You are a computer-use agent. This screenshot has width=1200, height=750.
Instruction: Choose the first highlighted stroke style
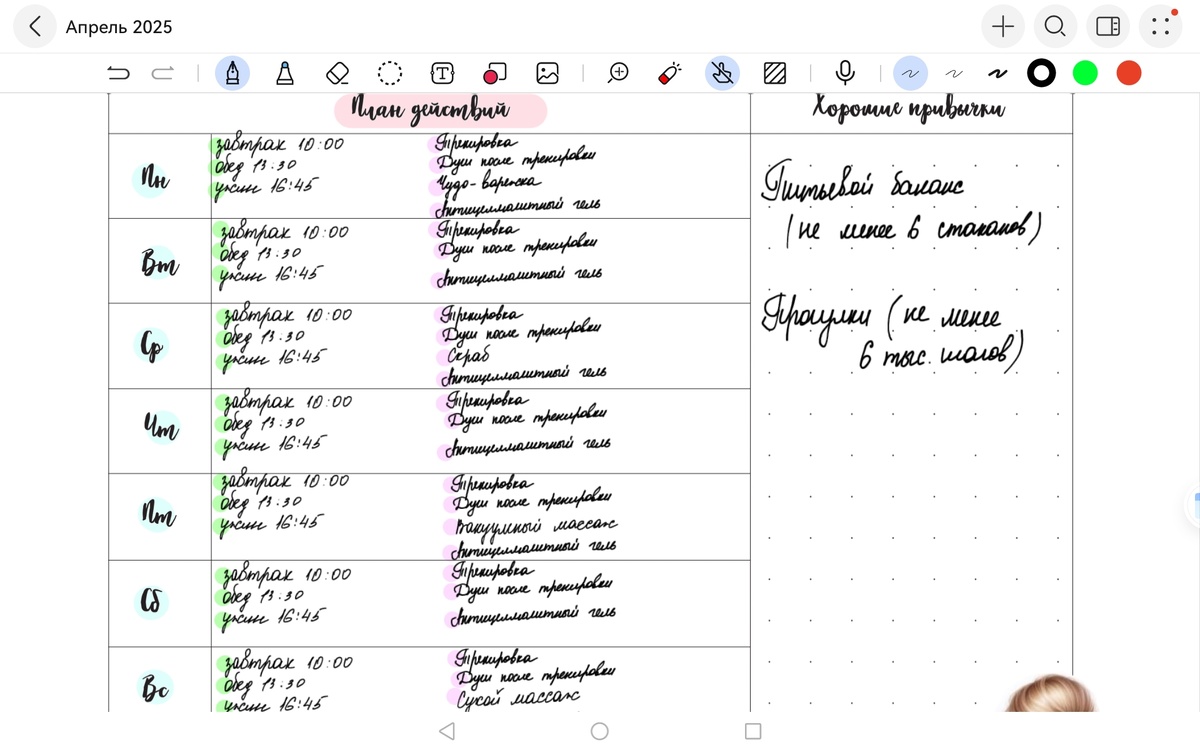click(x=910, y=73)
